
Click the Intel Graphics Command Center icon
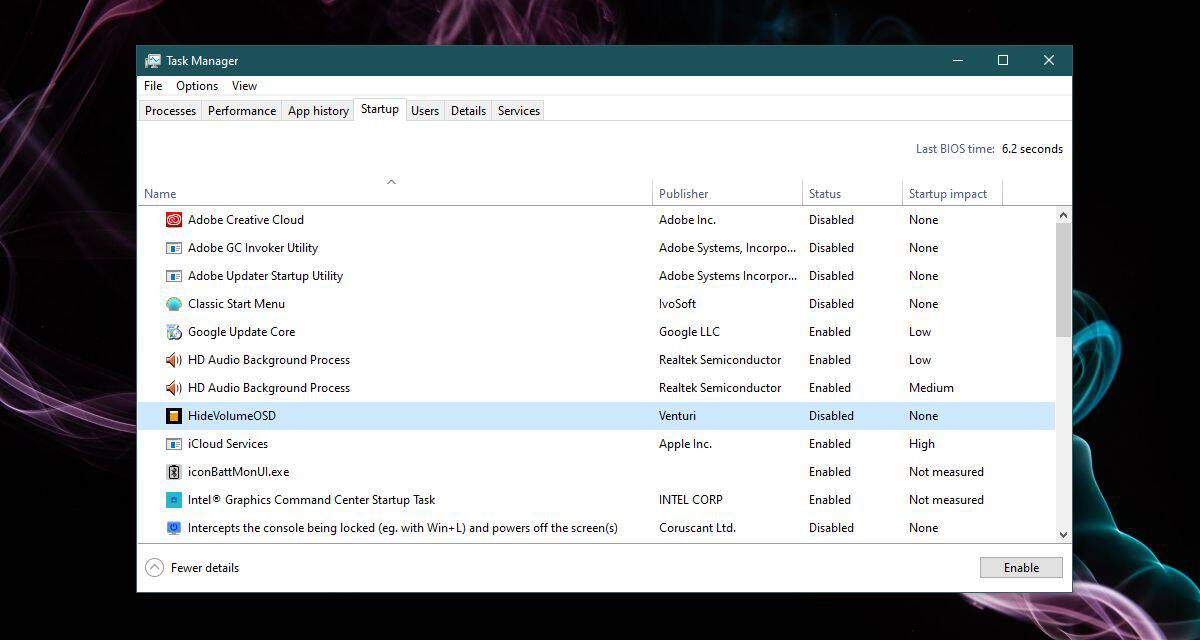click(x=174, y=500)
